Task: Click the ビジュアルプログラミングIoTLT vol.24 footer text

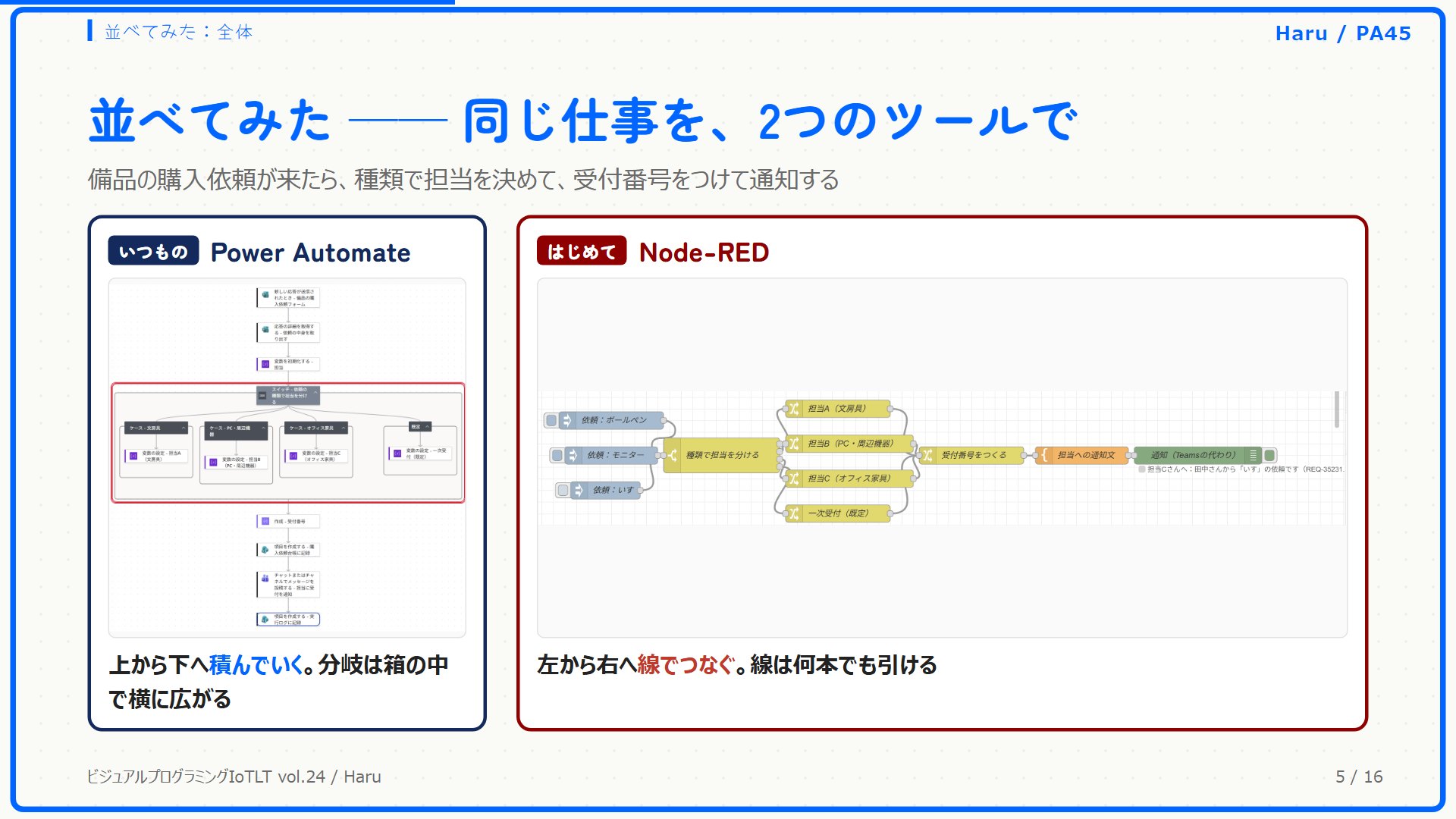Action: coord(234,777)
